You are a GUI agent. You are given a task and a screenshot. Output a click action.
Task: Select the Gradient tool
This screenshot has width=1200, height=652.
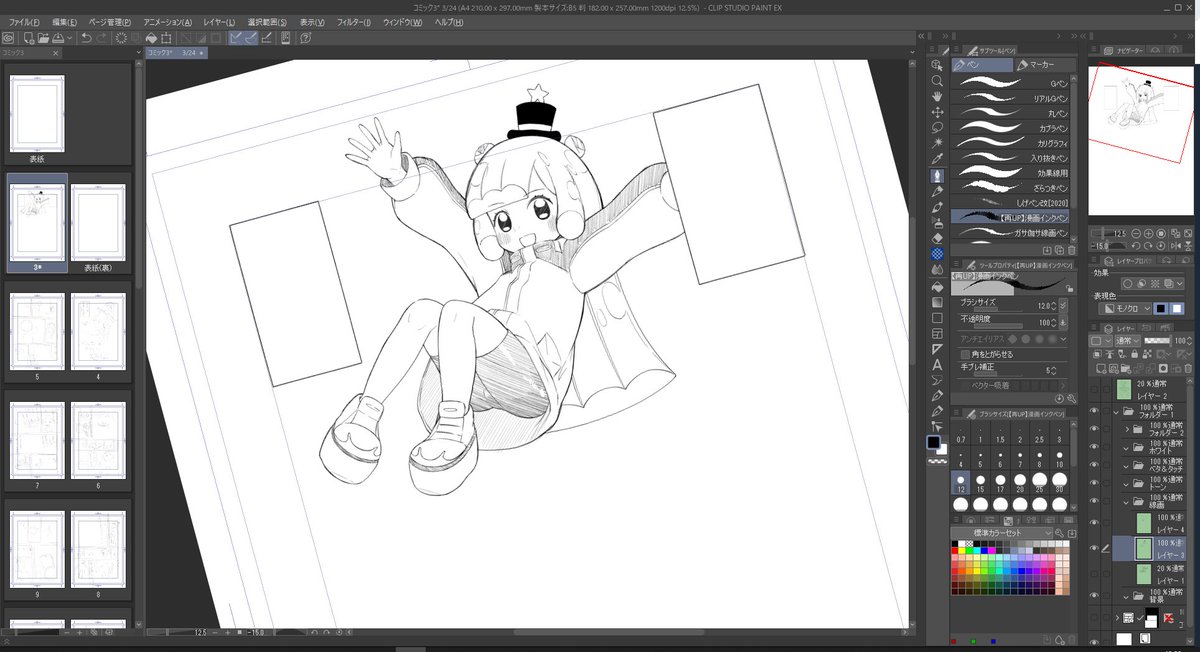click(937, 302)
